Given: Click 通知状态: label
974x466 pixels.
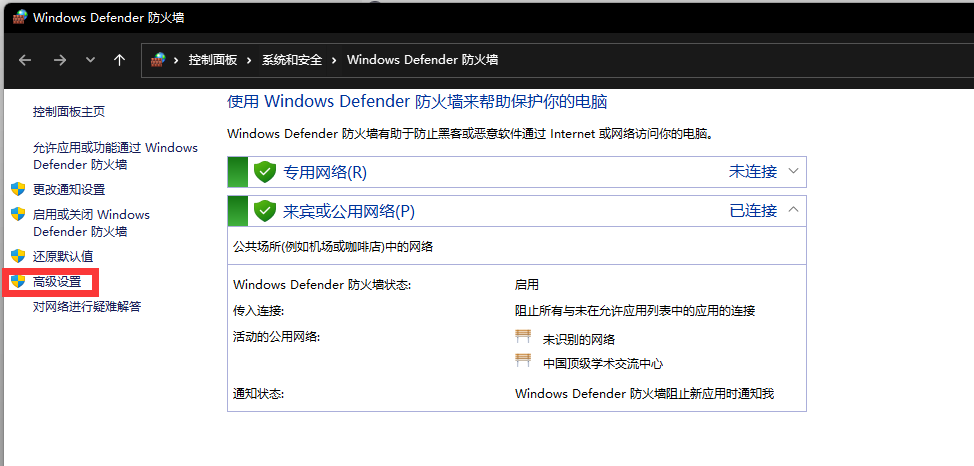Looking at the screenshot, I should [x=258, y=394].
